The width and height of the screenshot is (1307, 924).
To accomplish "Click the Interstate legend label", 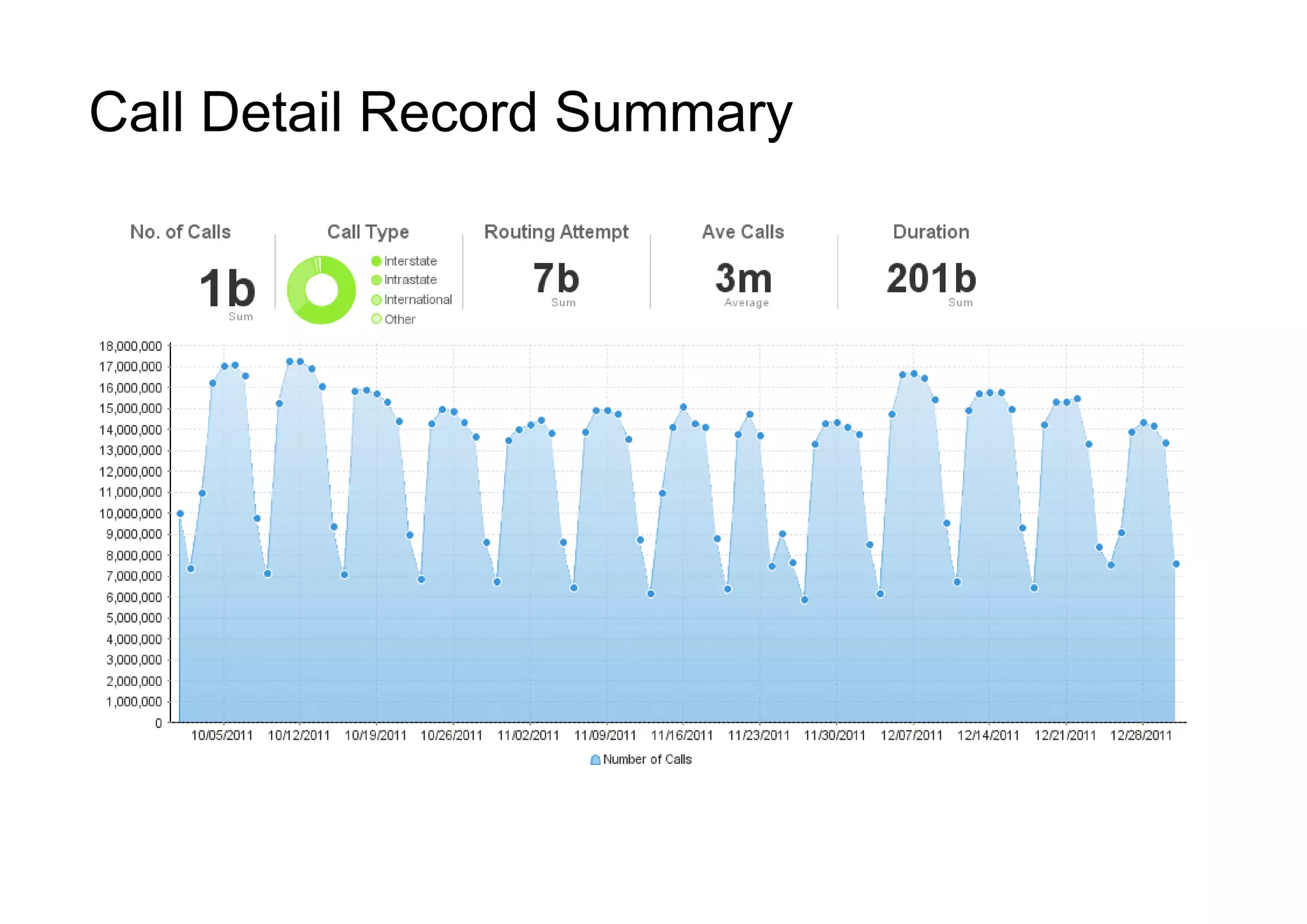I will click(x=410, y=261).
